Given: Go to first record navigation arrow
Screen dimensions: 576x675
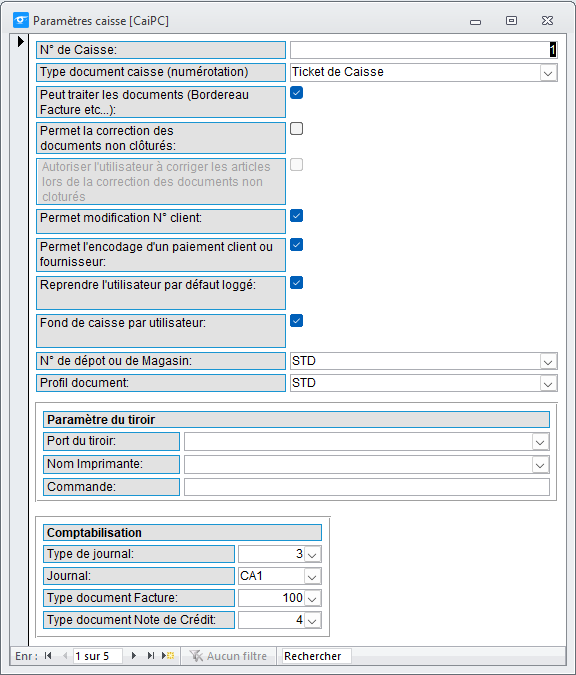Looking at the screenshot, I should coord(48,656).
